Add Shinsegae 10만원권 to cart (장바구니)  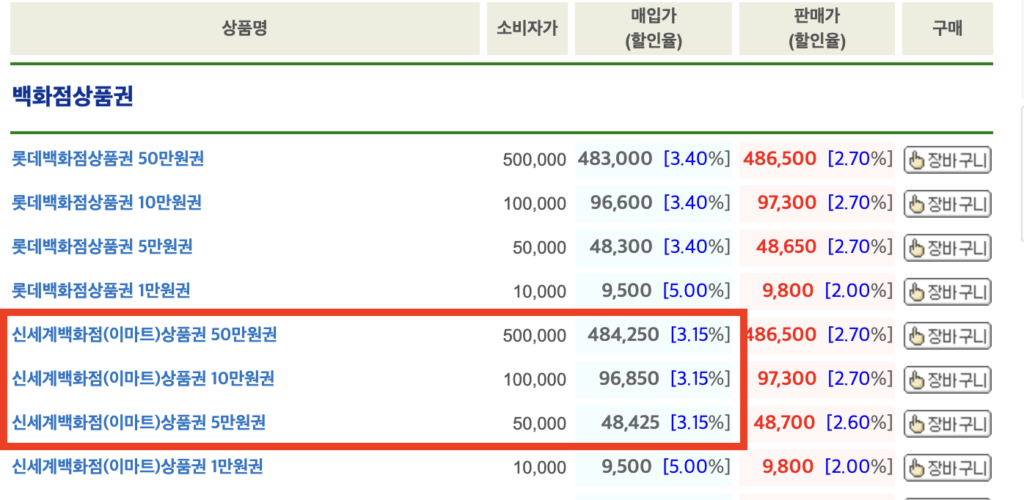[947, 380]
